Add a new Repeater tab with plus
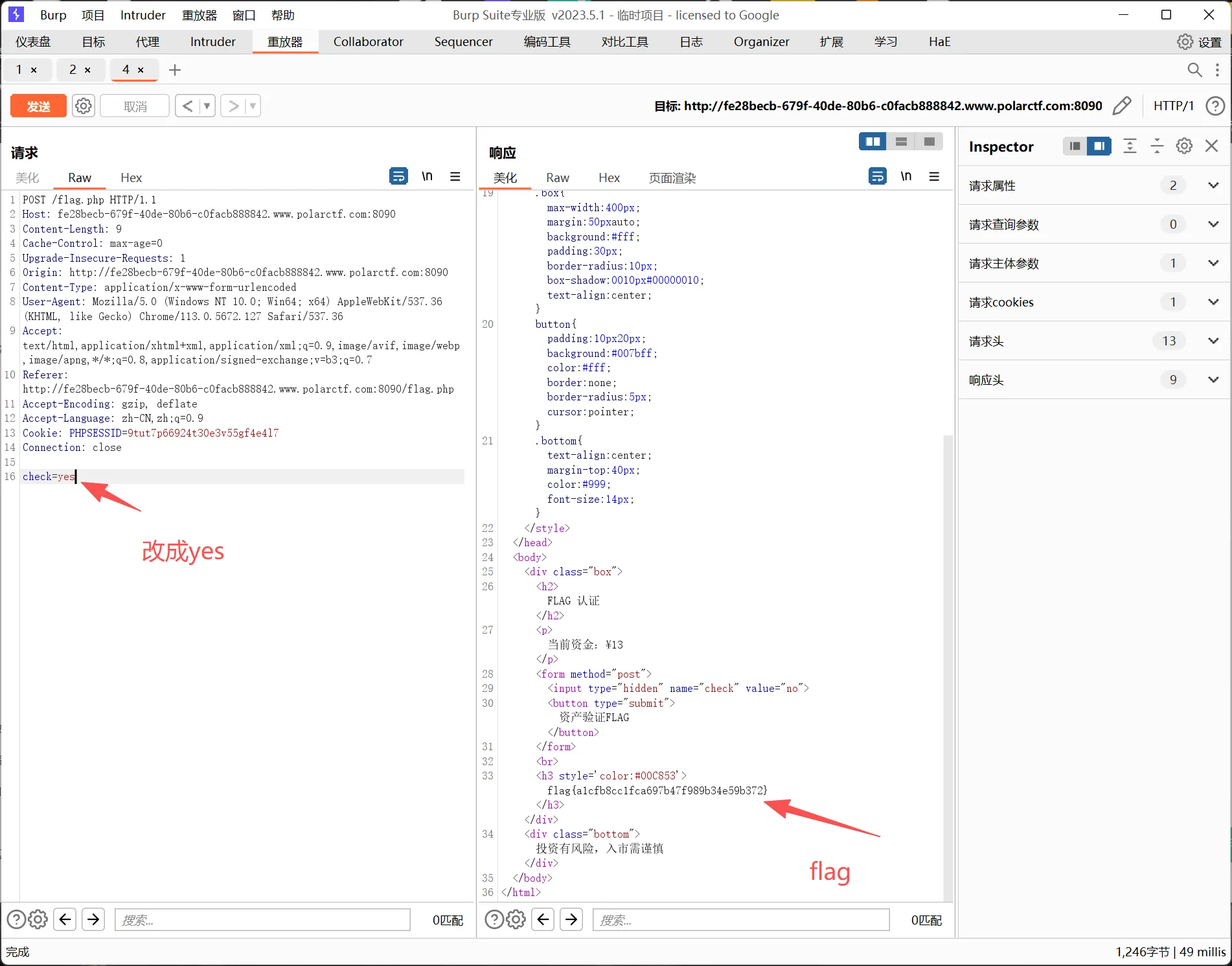This screenshot has width=1232, height=966. 175,70
